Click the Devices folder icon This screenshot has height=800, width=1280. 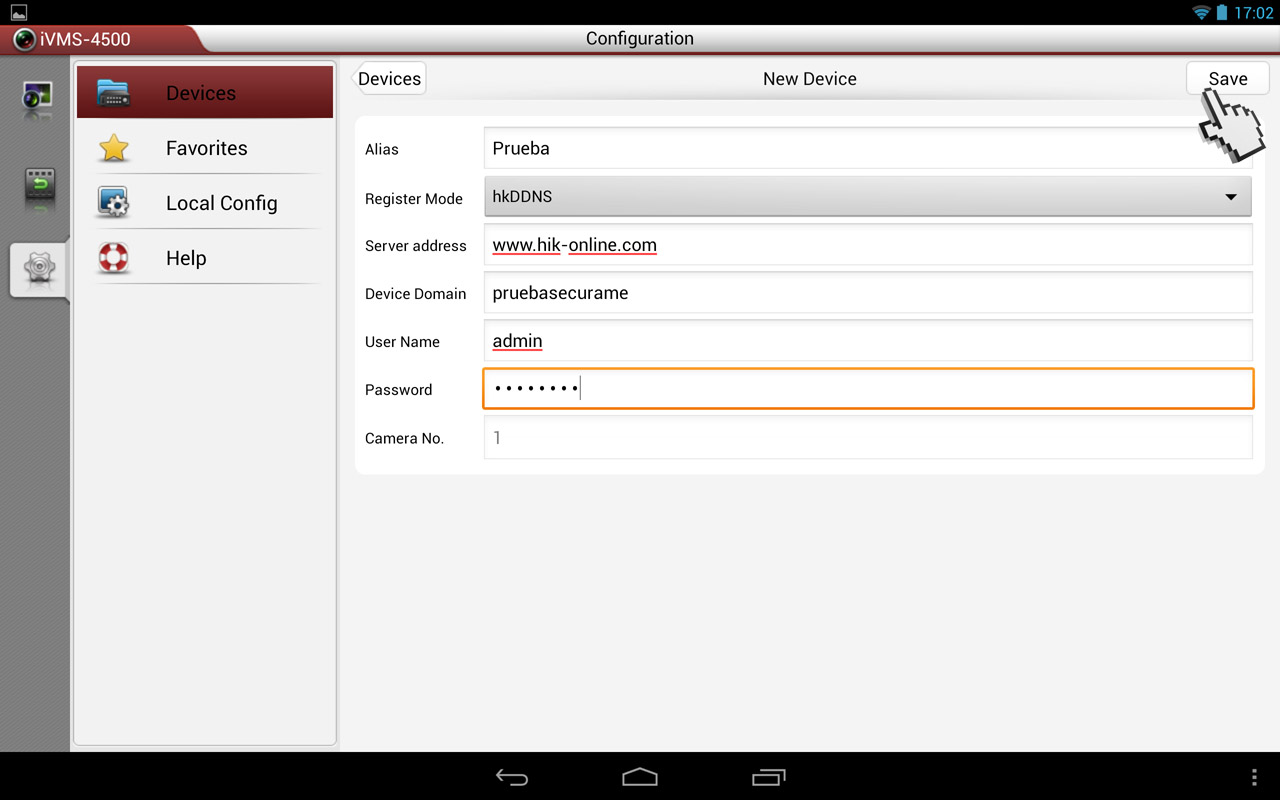(x=114, y=93)
